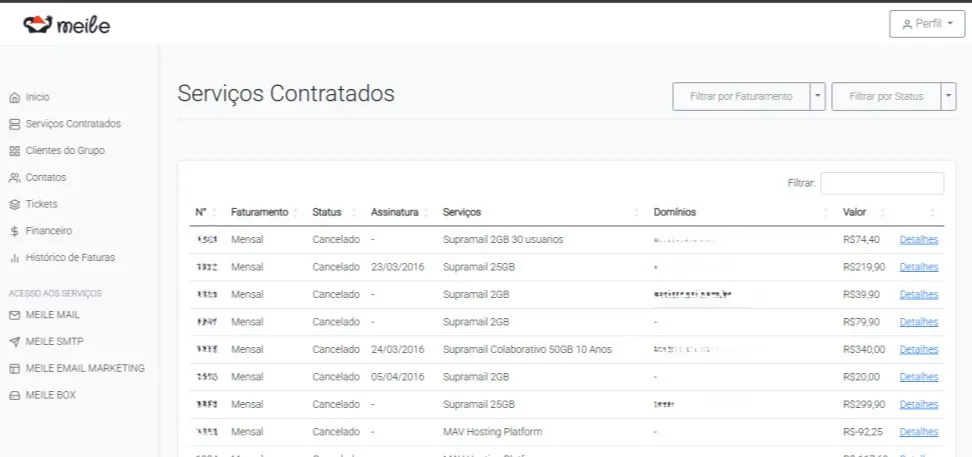Click the drive icon beside MEILE BOX

tap(15, 395)
